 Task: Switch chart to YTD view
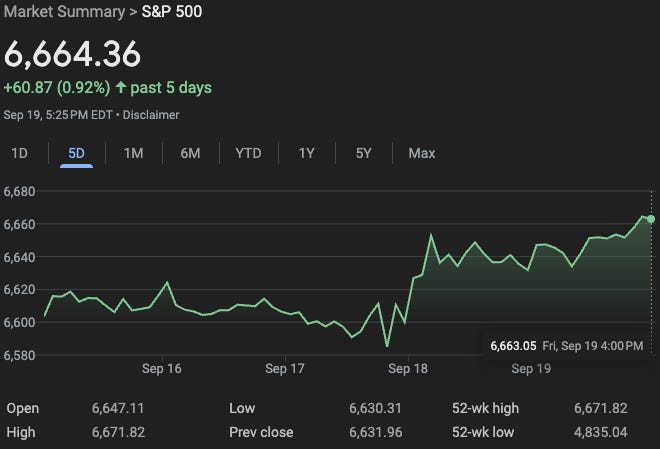pos(248,153)
